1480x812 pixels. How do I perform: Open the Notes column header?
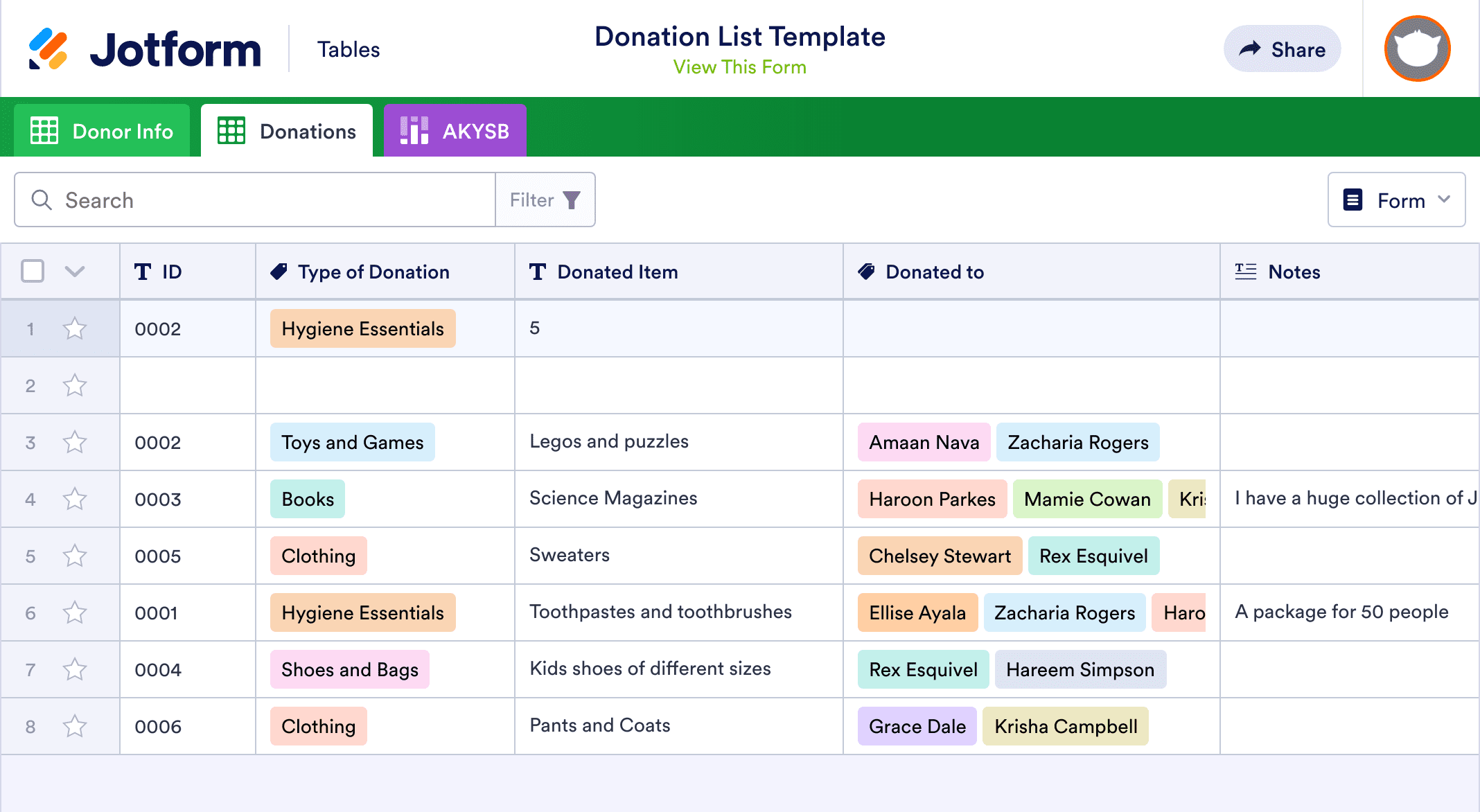pyautogui.click(x=1350, y=272)
